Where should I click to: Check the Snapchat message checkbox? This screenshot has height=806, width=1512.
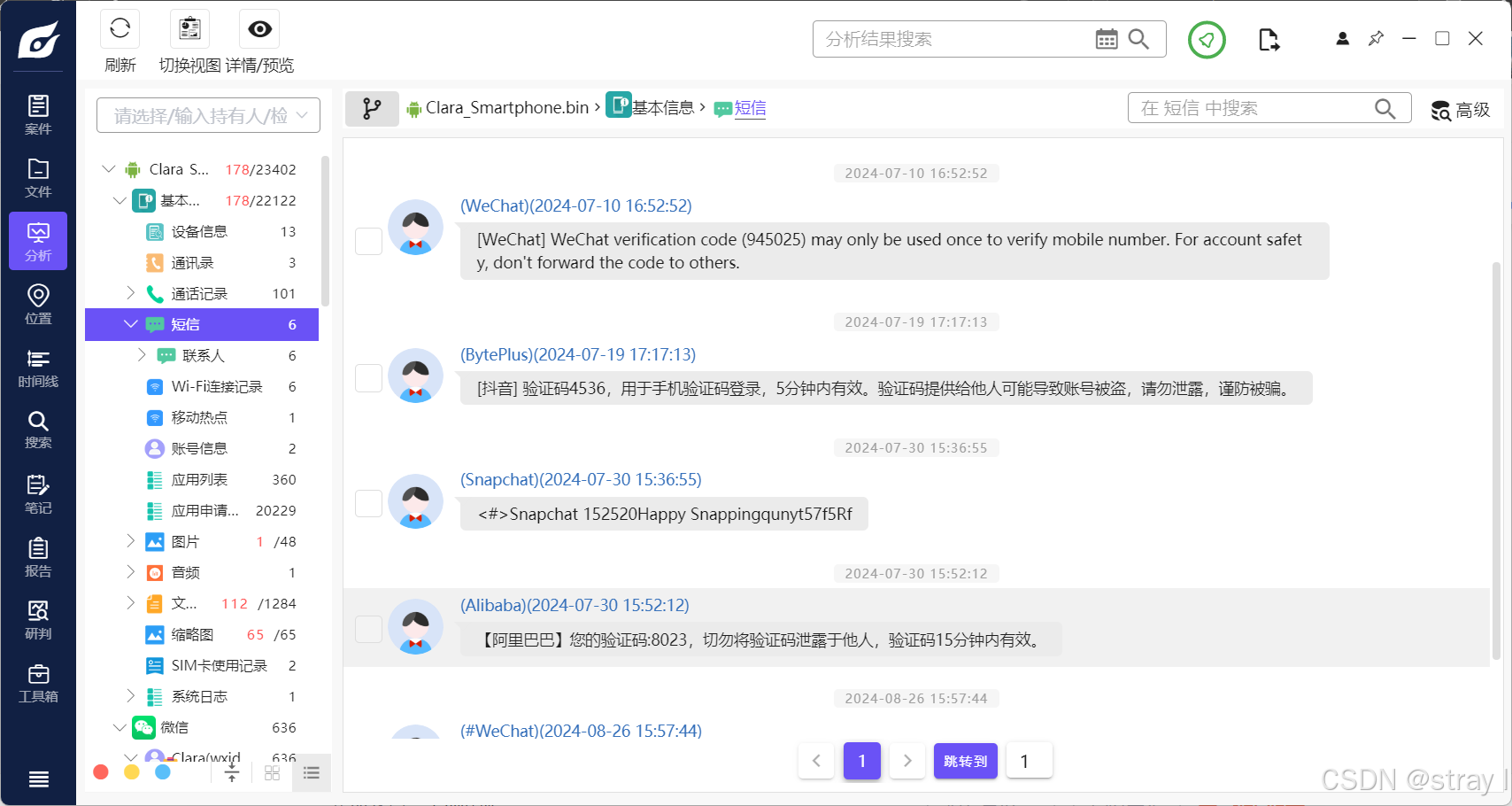pyautogui.click(x=368, y=503)
